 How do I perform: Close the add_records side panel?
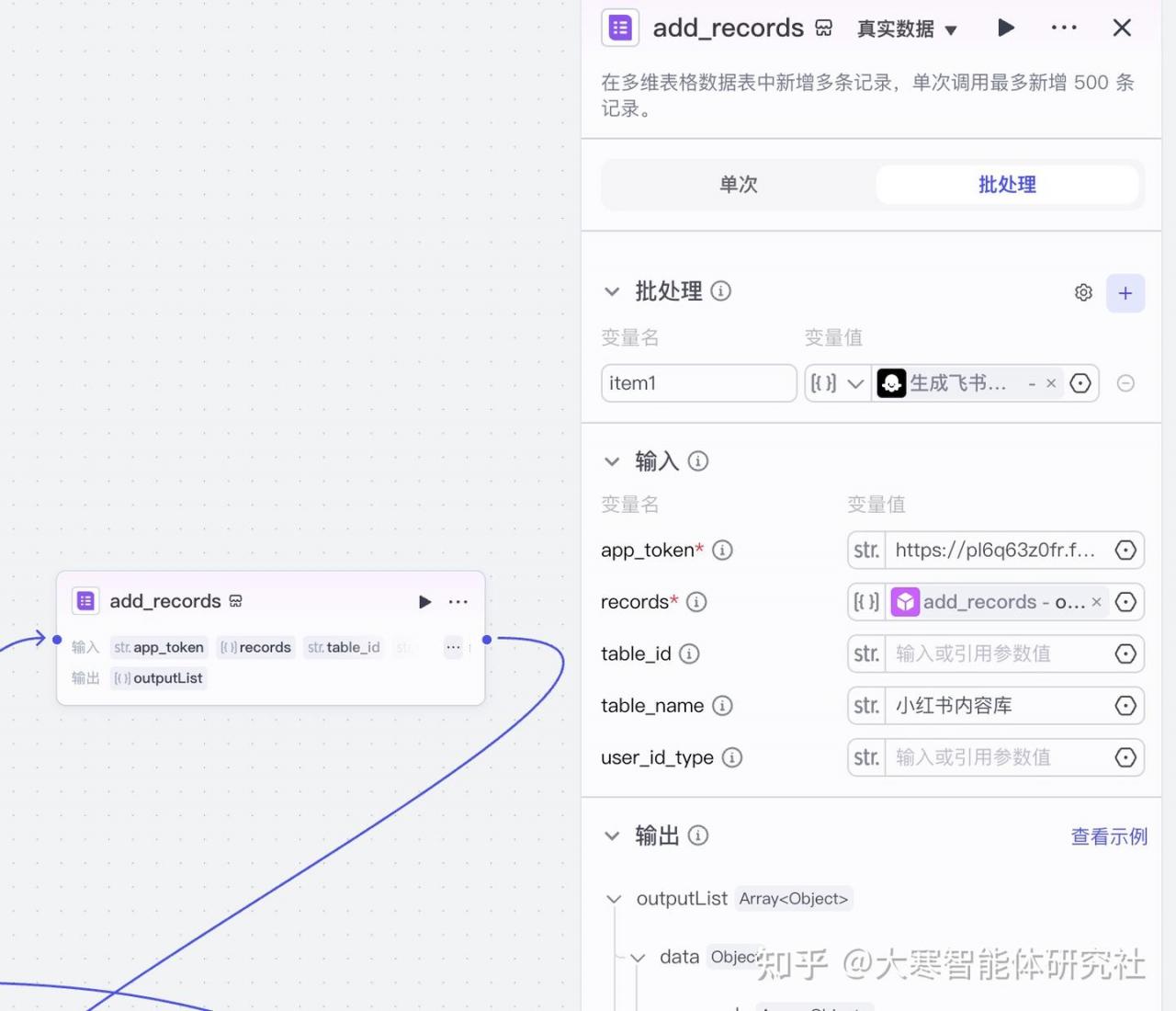point(1122,28)
